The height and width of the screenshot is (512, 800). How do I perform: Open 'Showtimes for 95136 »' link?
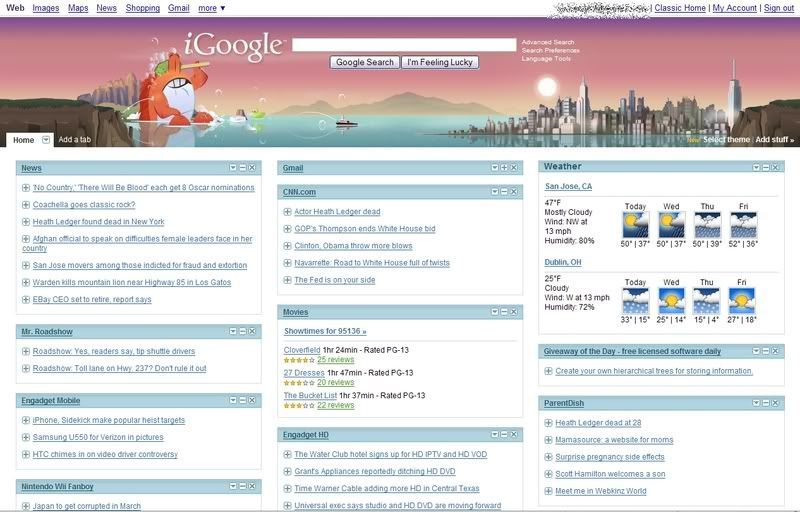325,331
